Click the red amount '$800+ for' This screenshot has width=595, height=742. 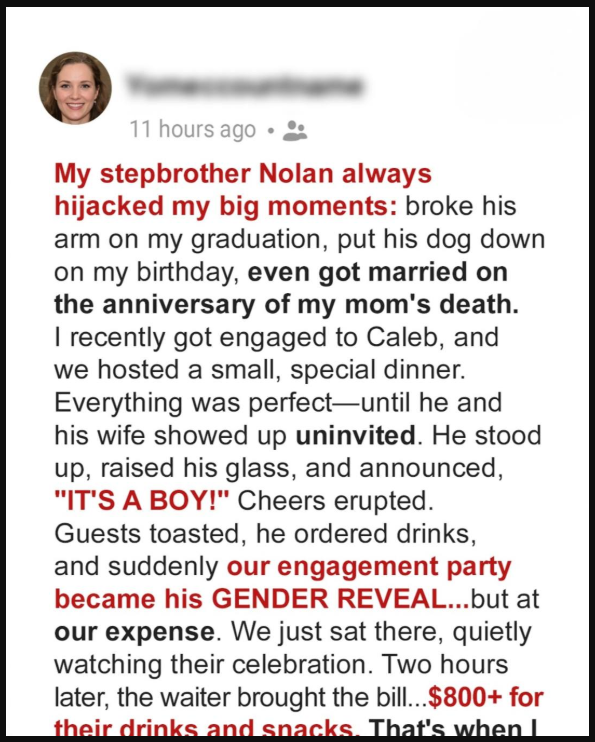pyautogui.click(x=486, y=697)
